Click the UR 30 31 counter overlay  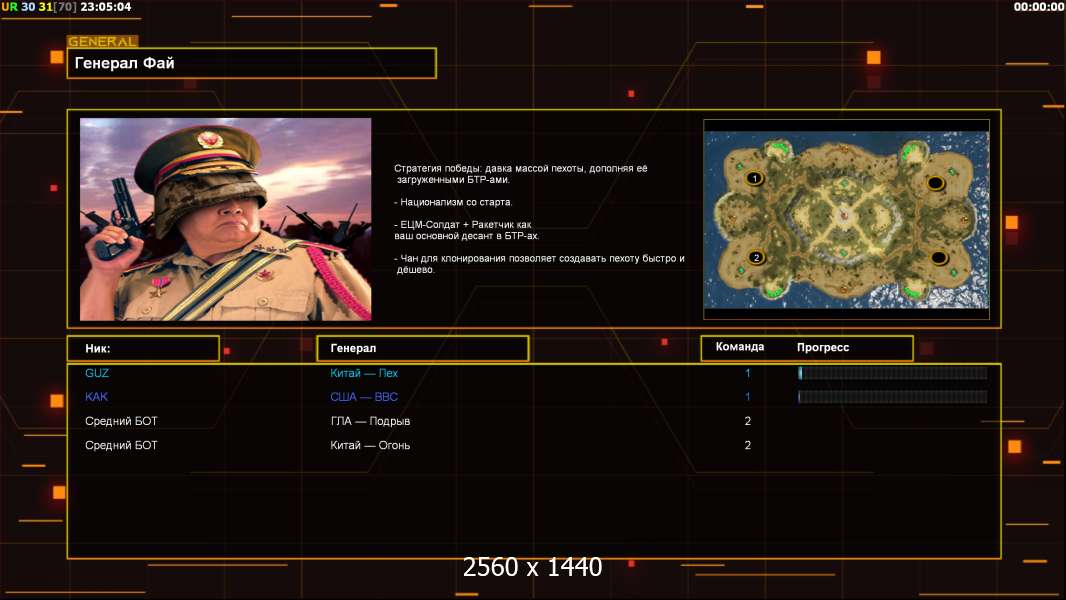39,7
